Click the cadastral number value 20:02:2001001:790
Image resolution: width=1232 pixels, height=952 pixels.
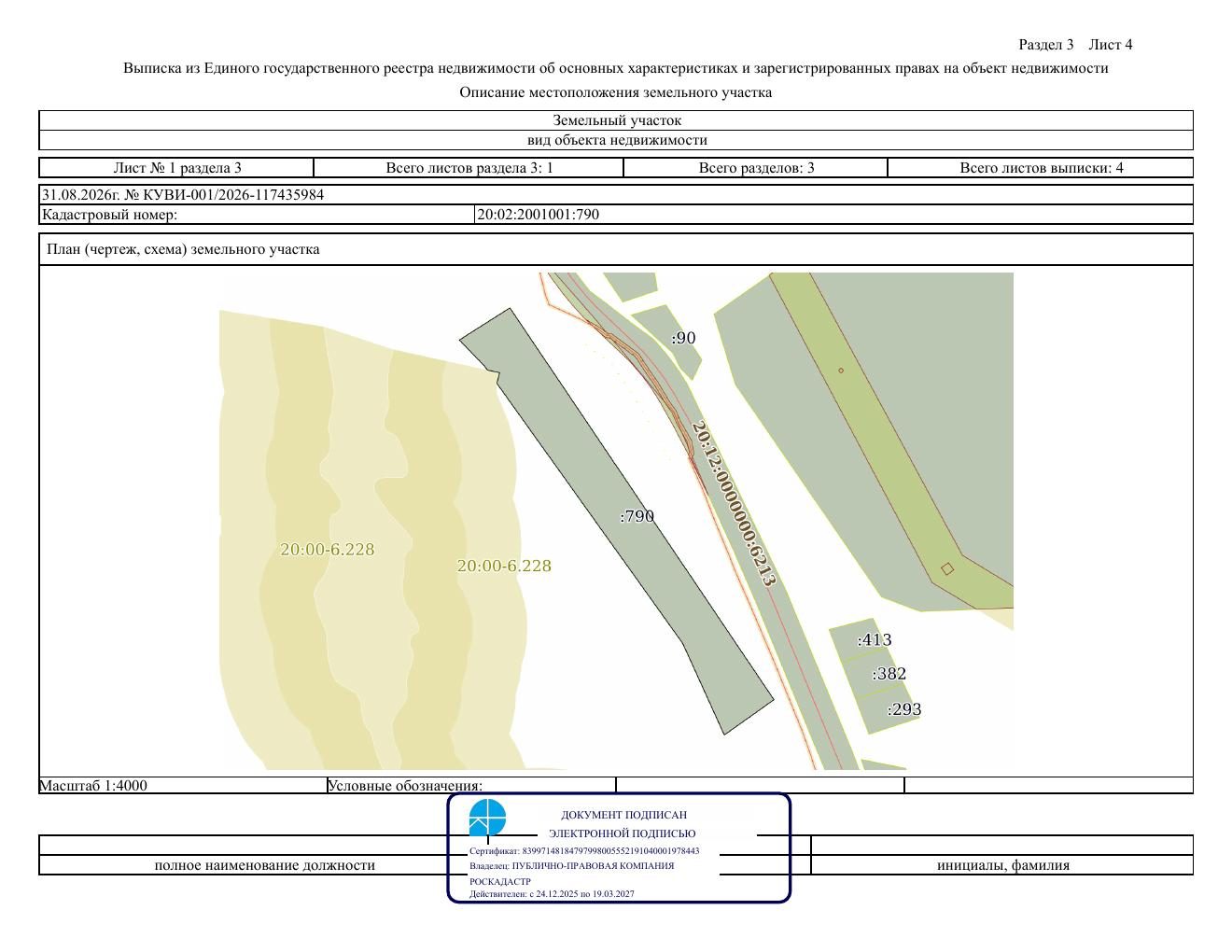tap(539, 214)
